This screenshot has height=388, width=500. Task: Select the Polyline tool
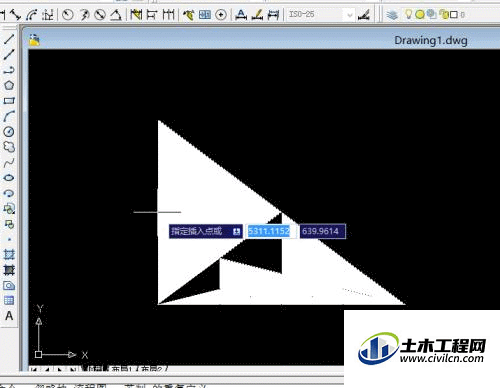(9, 70)
